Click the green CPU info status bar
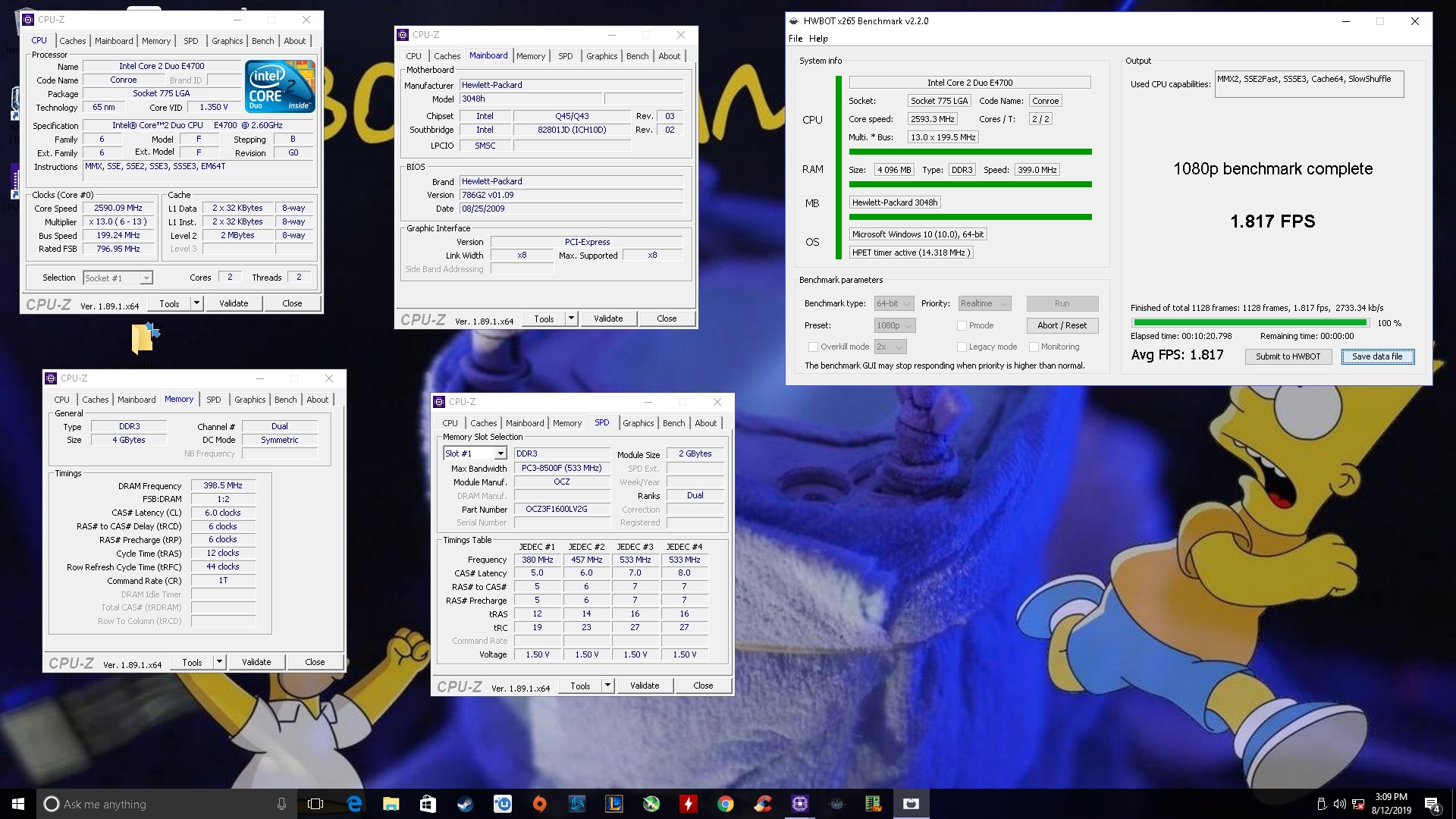1456x819 pixels. (971, 152)
